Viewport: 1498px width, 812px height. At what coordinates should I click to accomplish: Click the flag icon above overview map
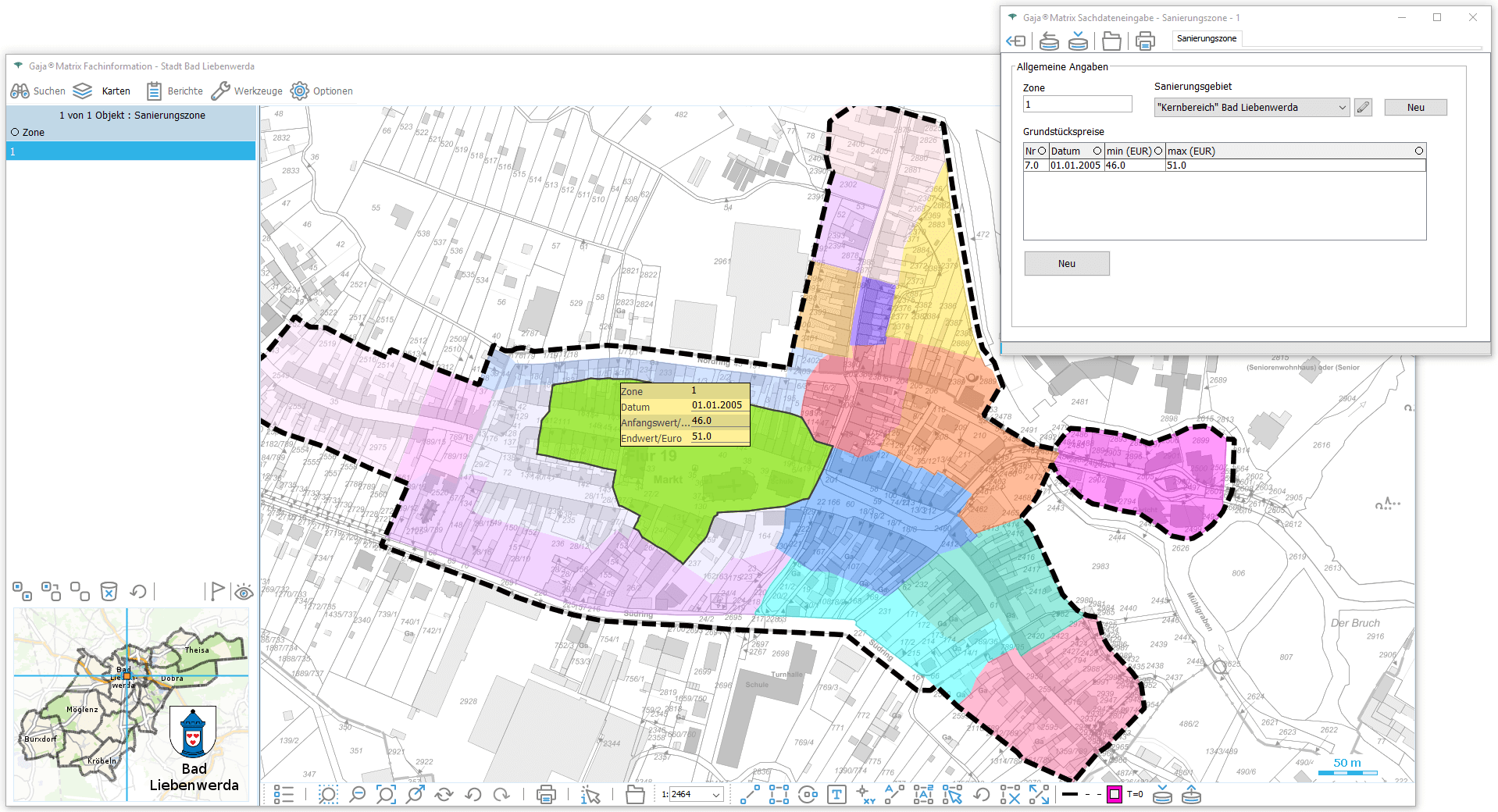[217, 592]
